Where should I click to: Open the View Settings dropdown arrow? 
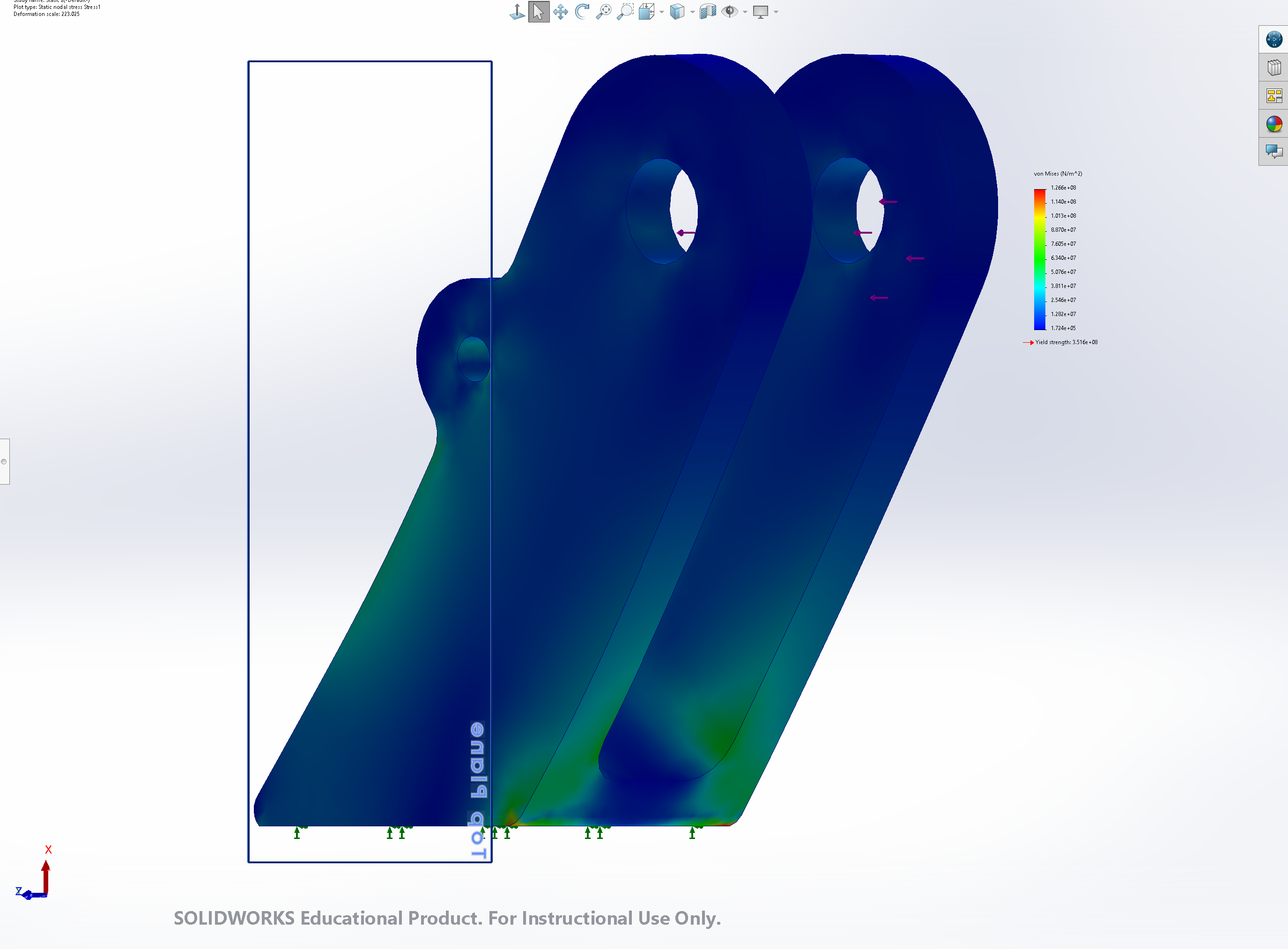(x=777, y=12)
